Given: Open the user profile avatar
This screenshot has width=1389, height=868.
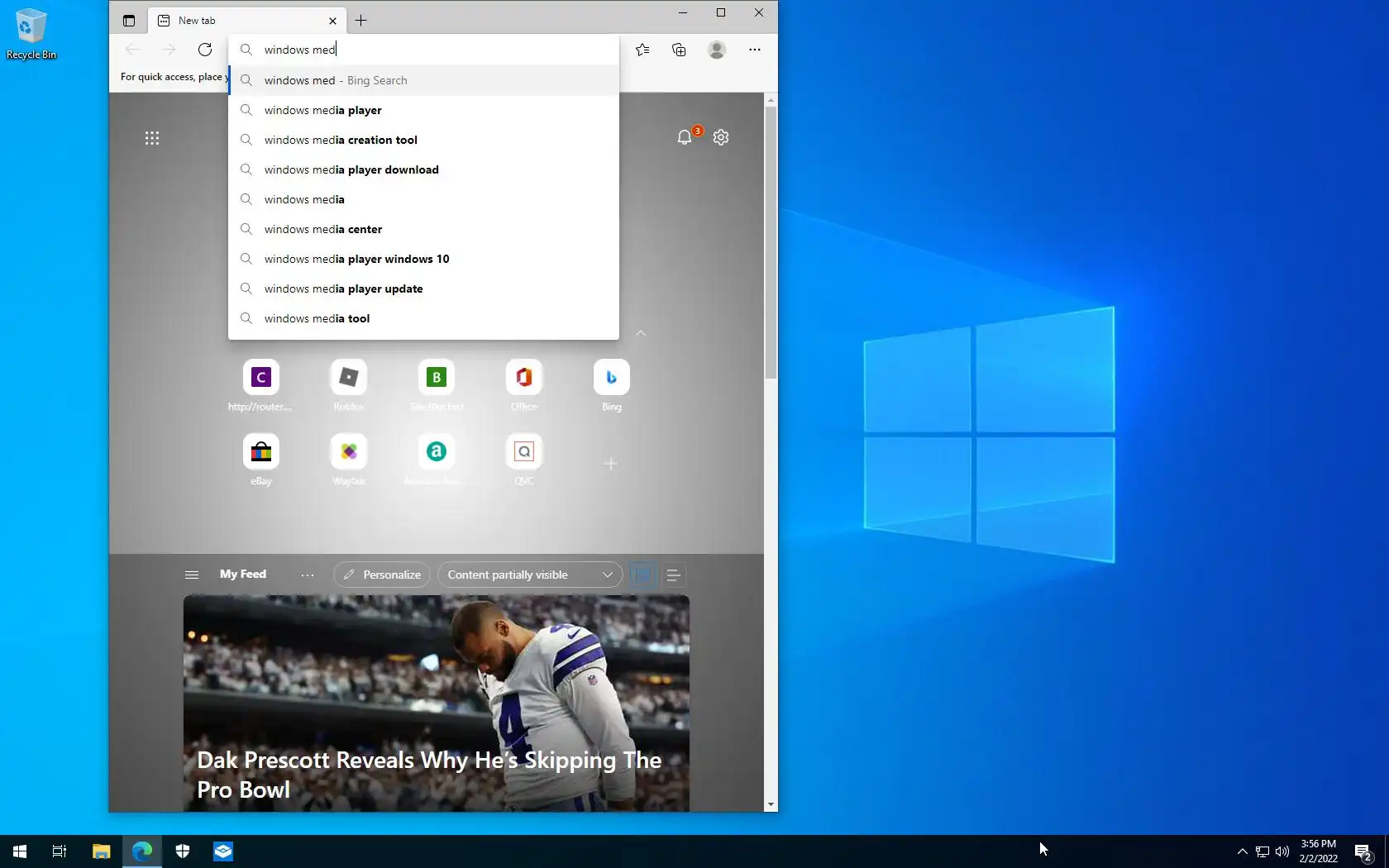Looking at the screenshot, I should pos(717,50).
